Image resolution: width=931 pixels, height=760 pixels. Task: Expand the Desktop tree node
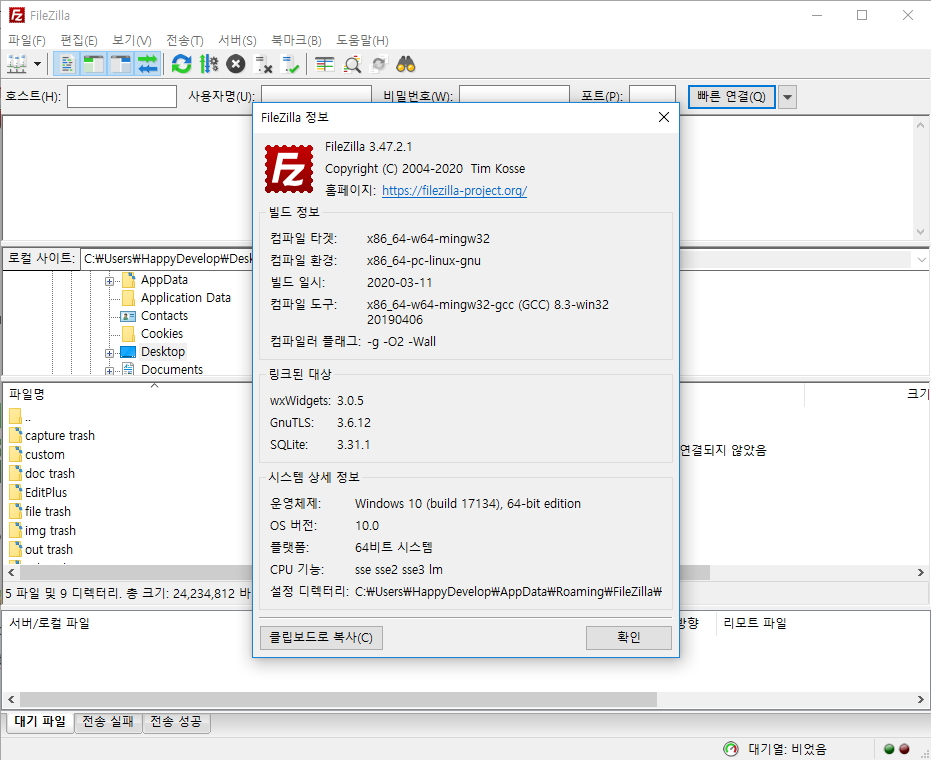[x=109, y=353]
